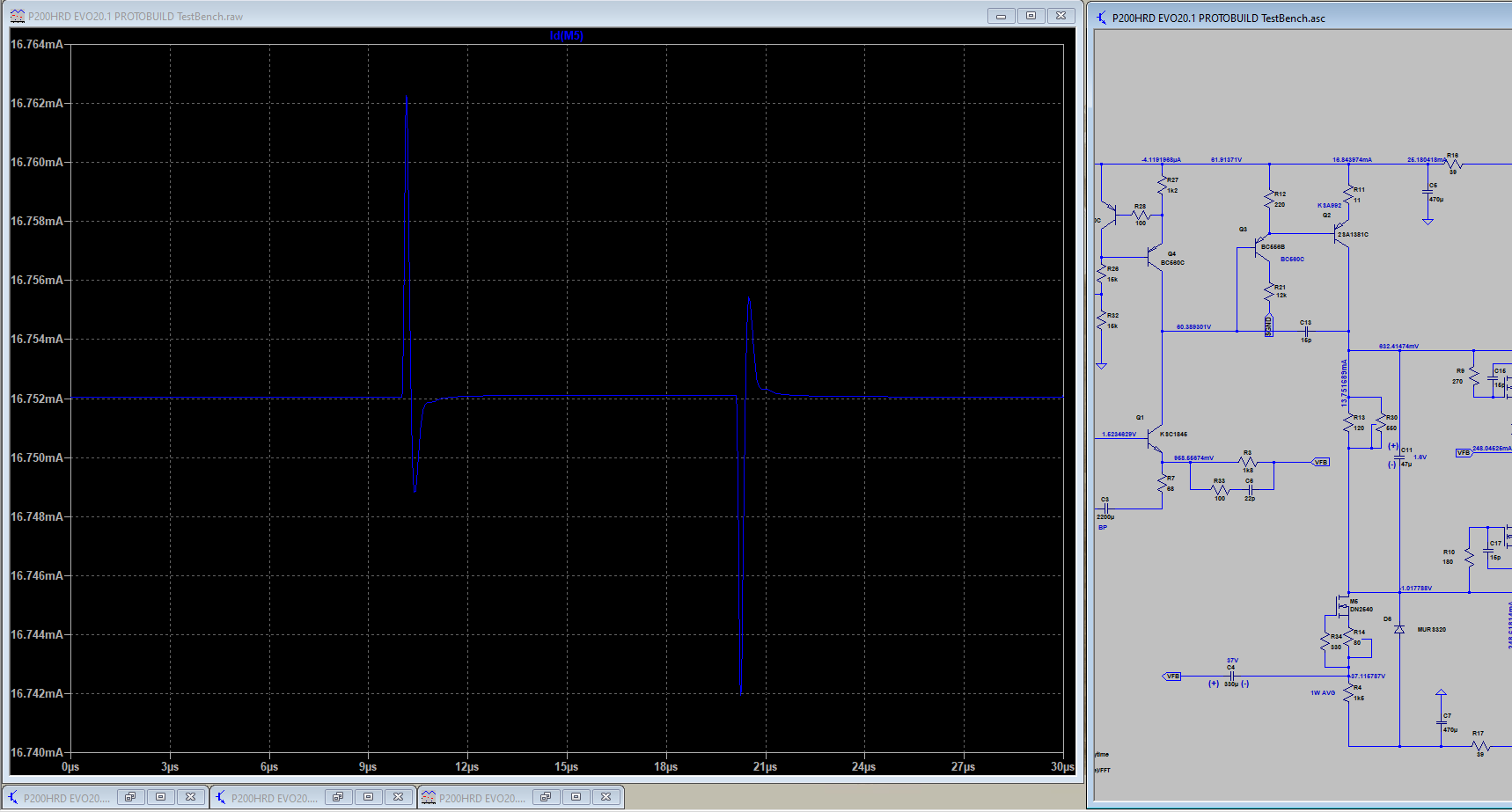Image resolution: width=1512 pixels, height=812 pixels.
Task: Select transistor Q4 BC560C symbol
Action: coord(1156,257)
